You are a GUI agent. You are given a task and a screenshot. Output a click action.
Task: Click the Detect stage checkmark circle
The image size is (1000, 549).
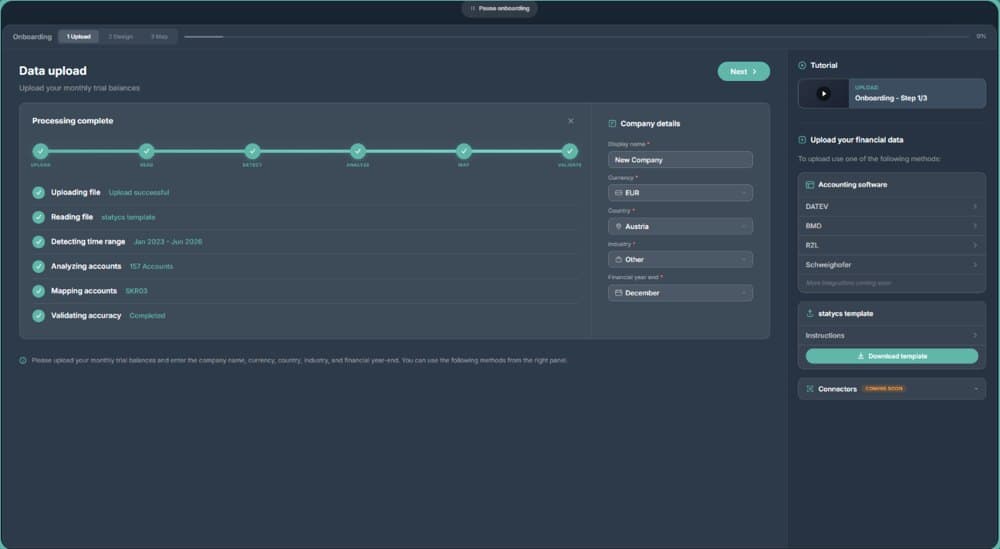[x=252, y=151]
